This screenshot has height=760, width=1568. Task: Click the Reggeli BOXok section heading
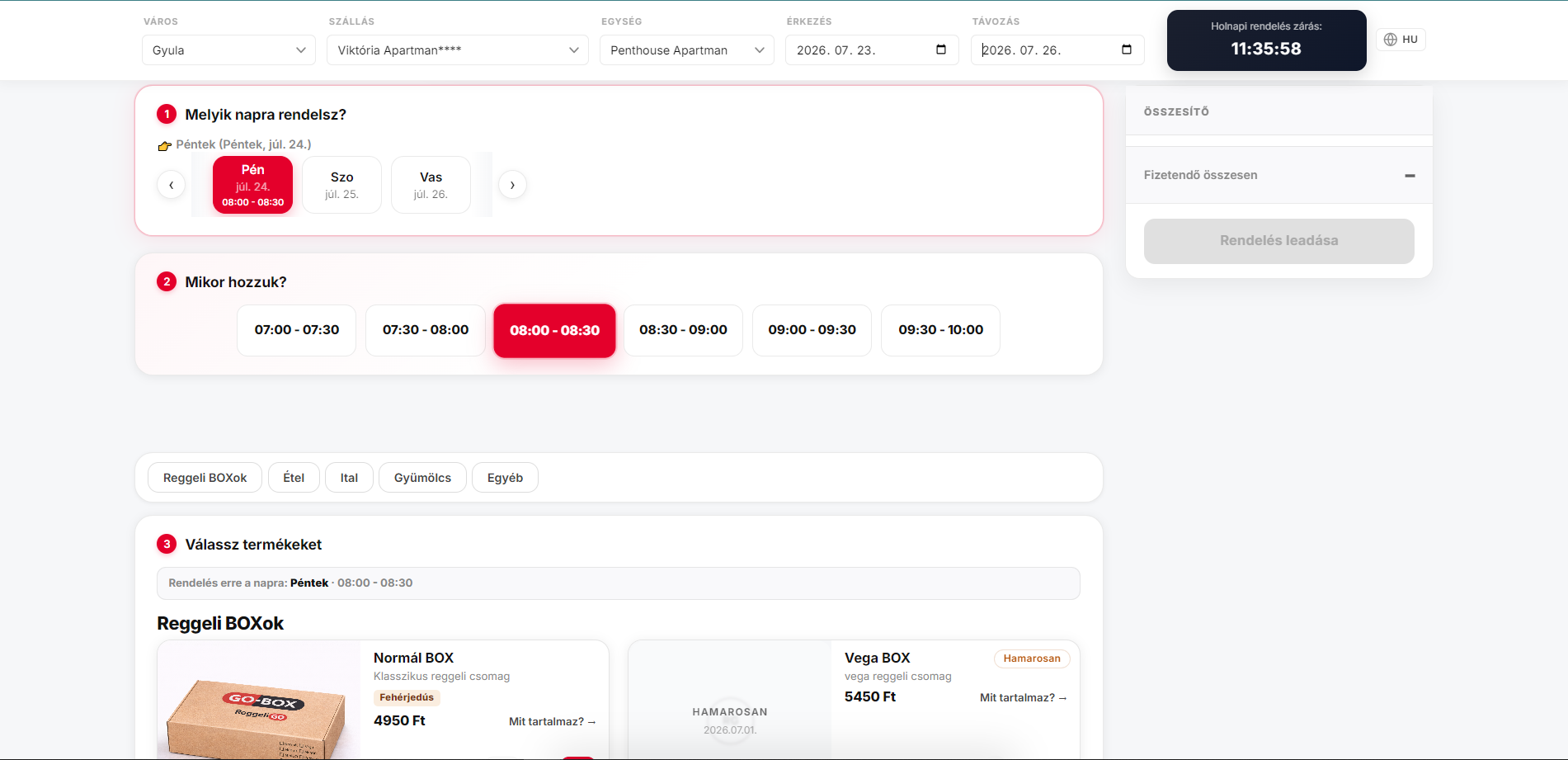(x=220, y=624)
